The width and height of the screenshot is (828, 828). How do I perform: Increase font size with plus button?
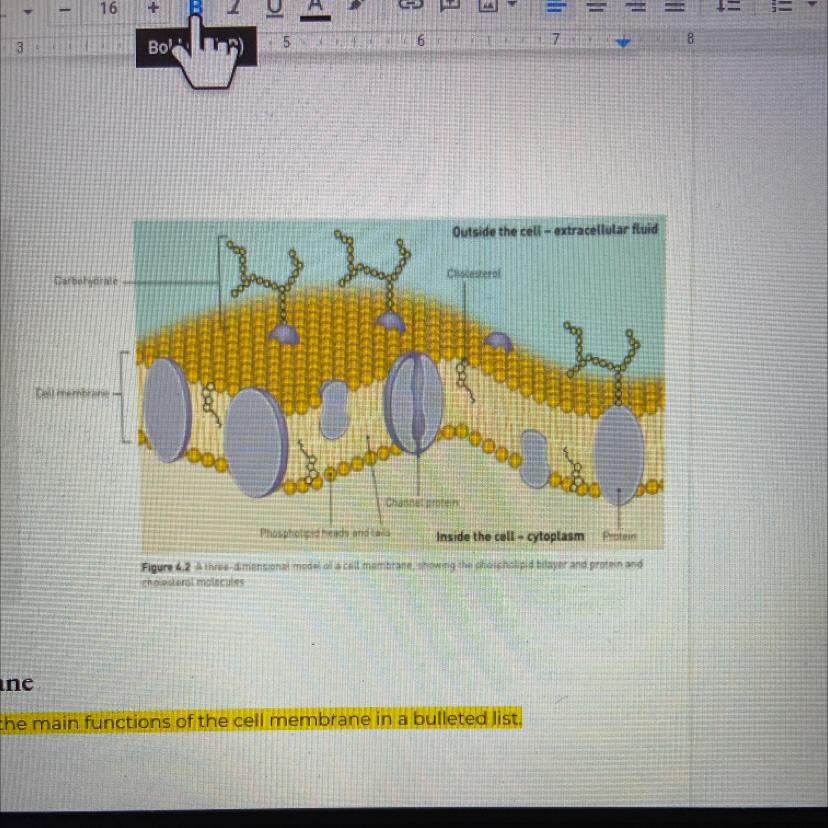153,8
